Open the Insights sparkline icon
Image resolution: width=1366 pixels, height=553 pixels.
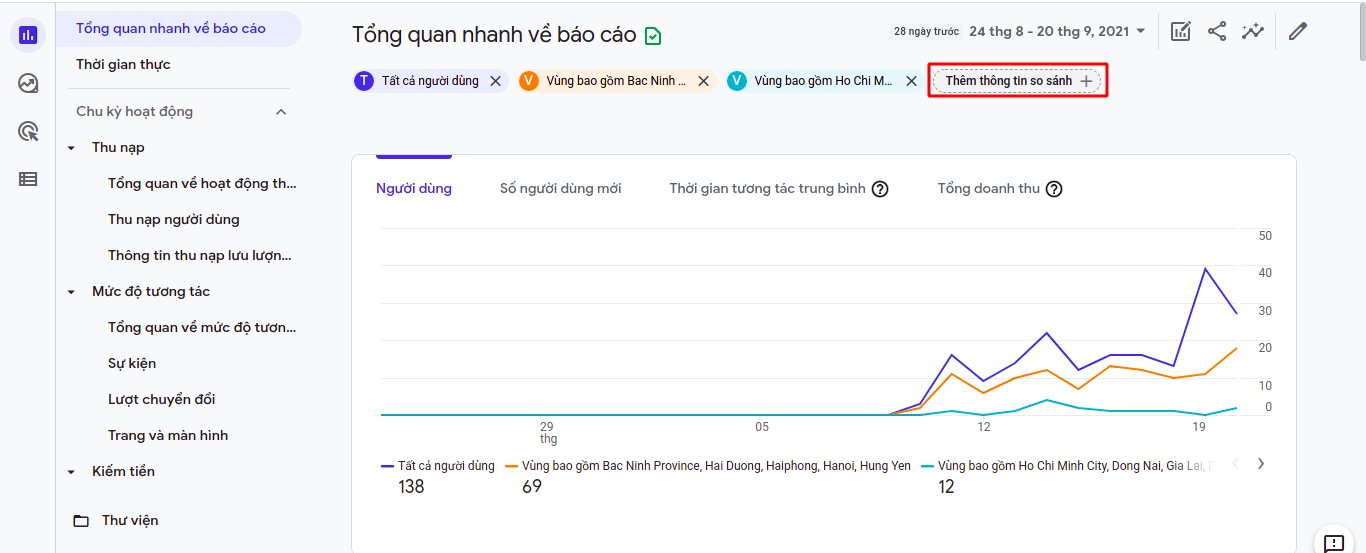(x=1253, y=31)
